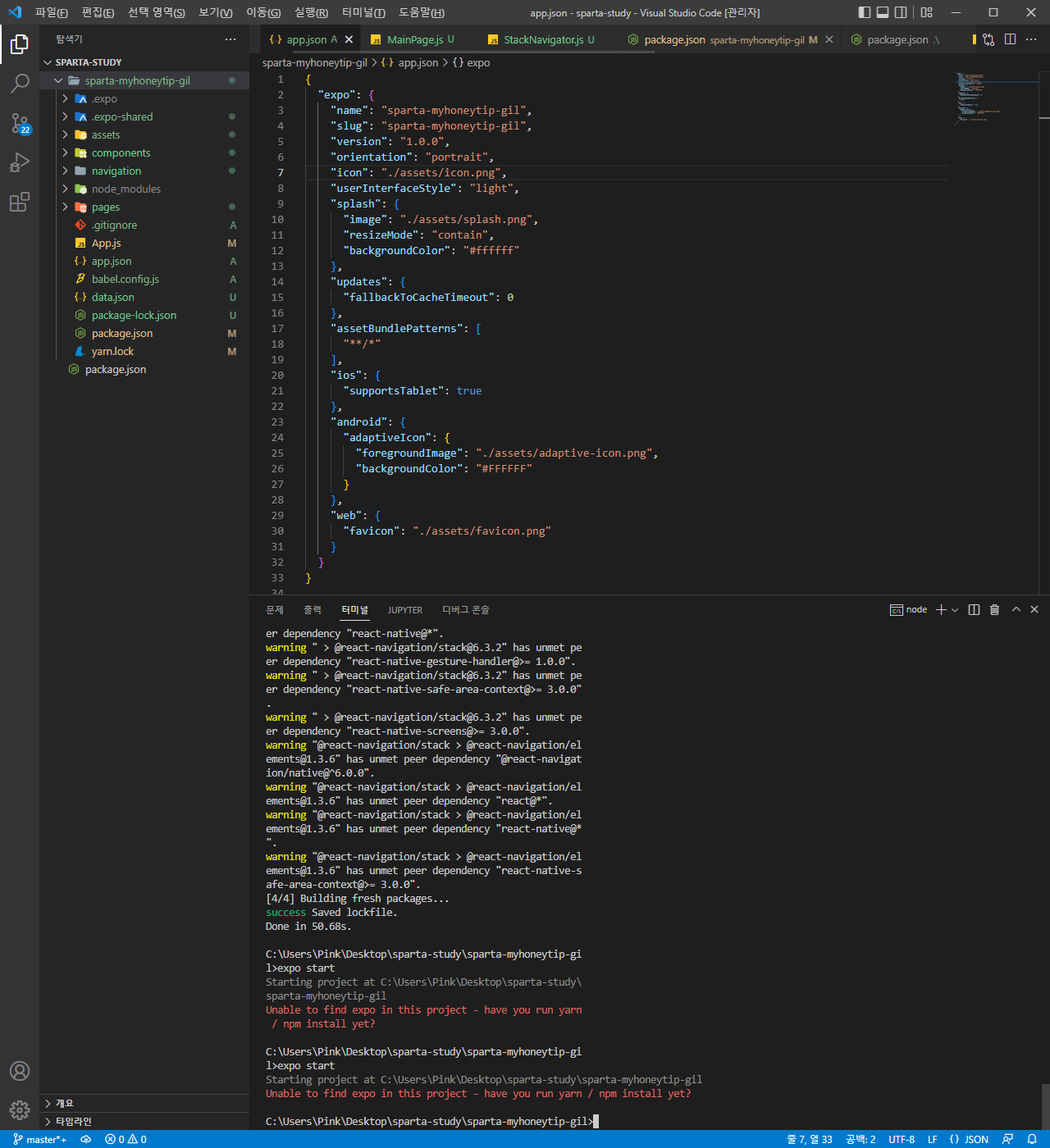
Task: Open the Extensions view
Action: point(20,202)
